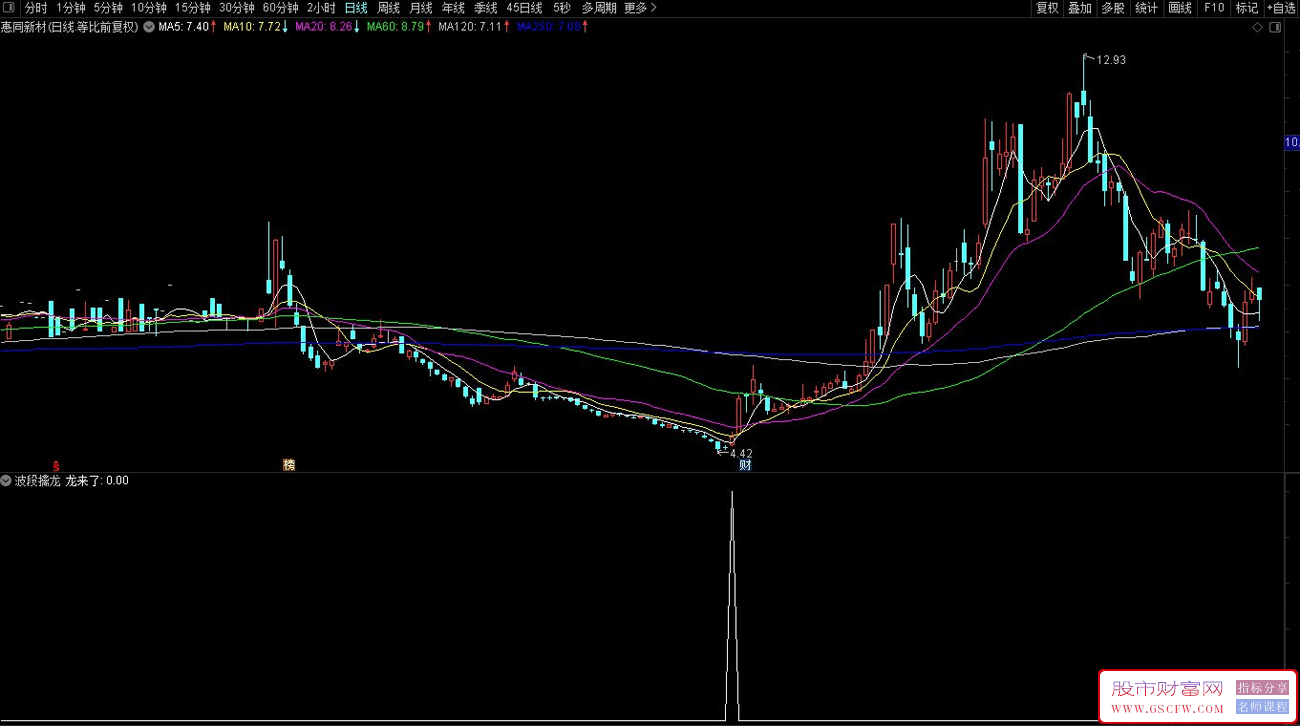Select the 日线 daily period
1300x726 pixels.
tap(356, 8)
